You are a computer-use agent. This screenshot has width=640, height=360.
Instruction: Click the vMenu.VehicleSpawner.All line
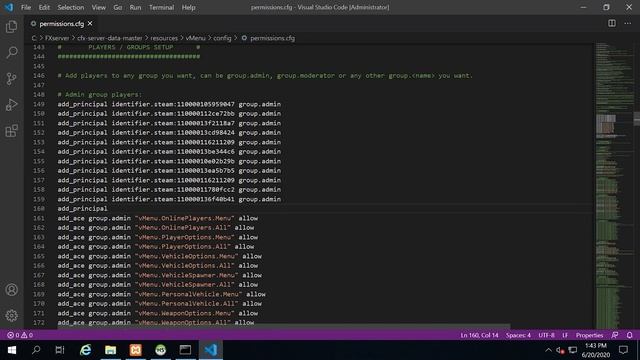click(158, 284)
